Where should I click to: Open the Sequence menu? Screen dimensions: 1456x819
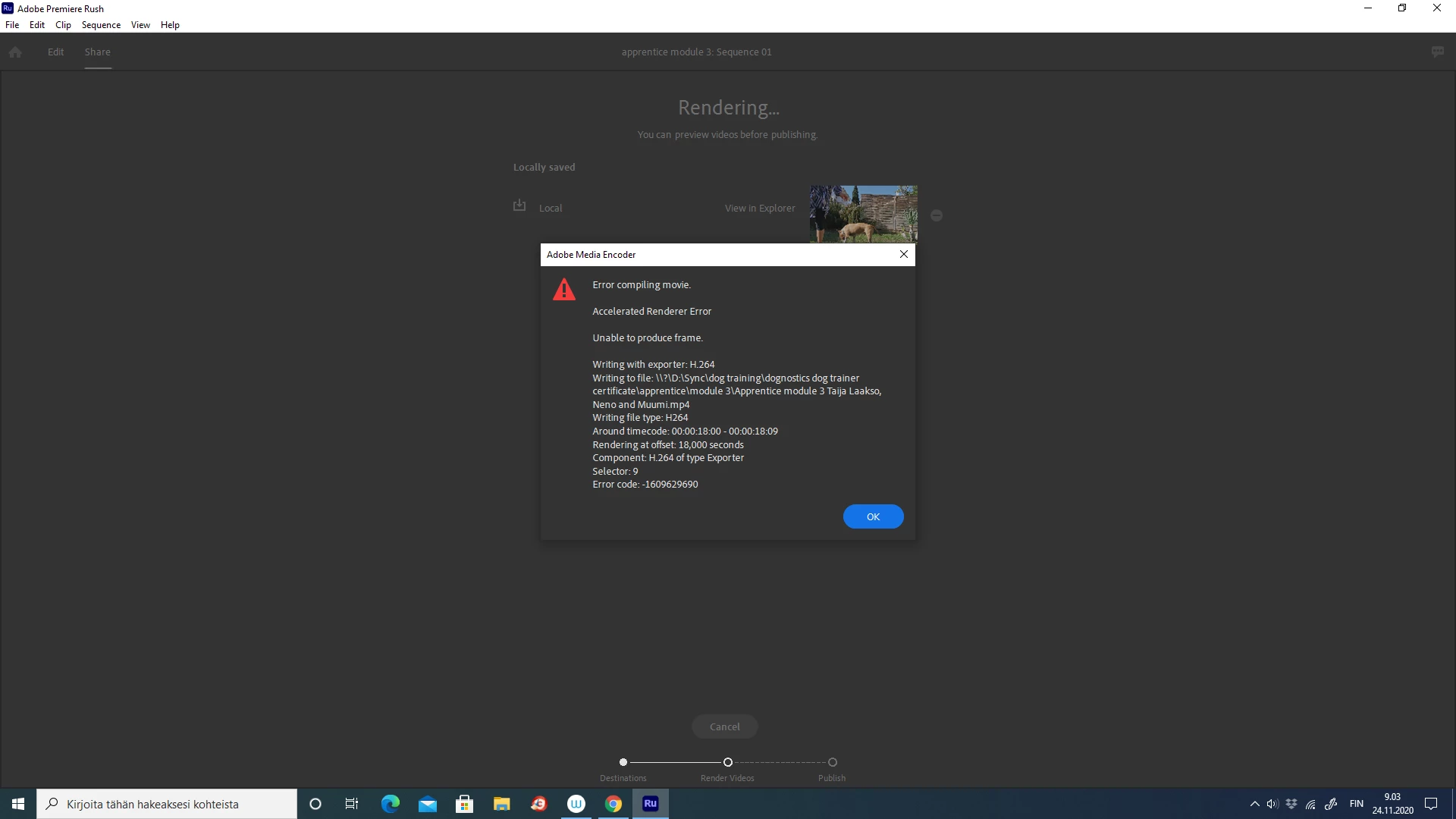tap(101, 25)
